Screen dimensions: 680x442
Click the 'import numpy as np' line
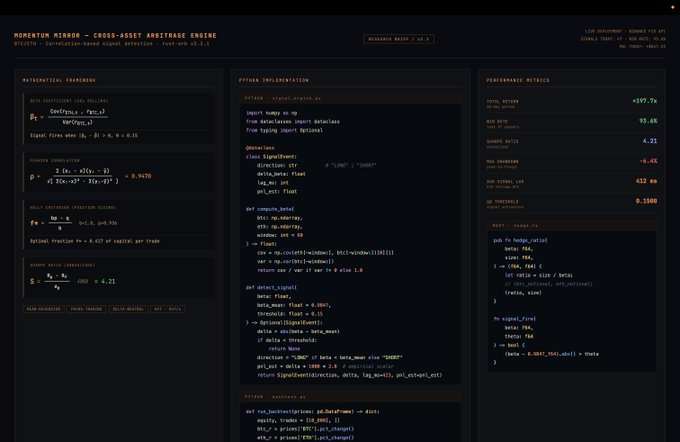(271, 113)
